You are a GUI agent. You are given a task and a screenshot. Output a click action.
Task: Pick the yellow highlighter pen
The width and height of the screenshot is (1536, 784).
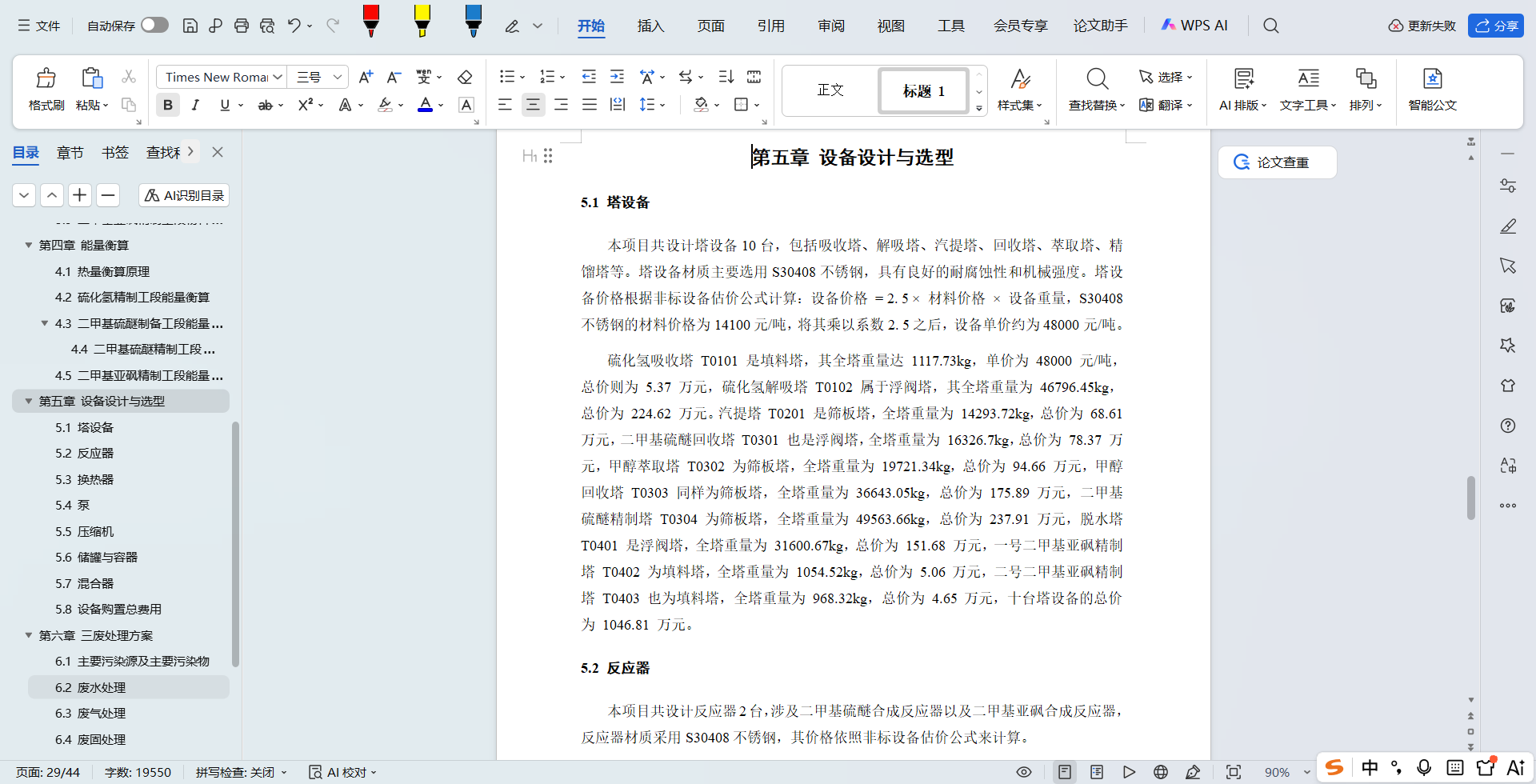point(422,21)
